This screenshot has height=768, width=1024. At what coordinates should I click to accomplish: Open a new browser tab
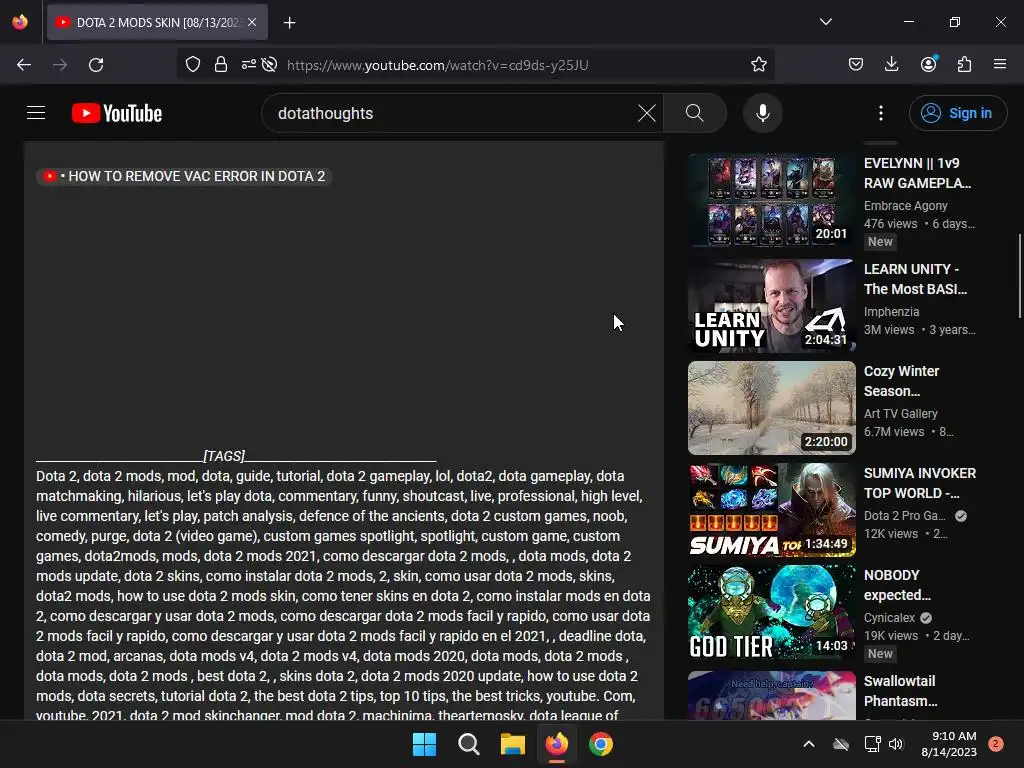click(289, 23)
